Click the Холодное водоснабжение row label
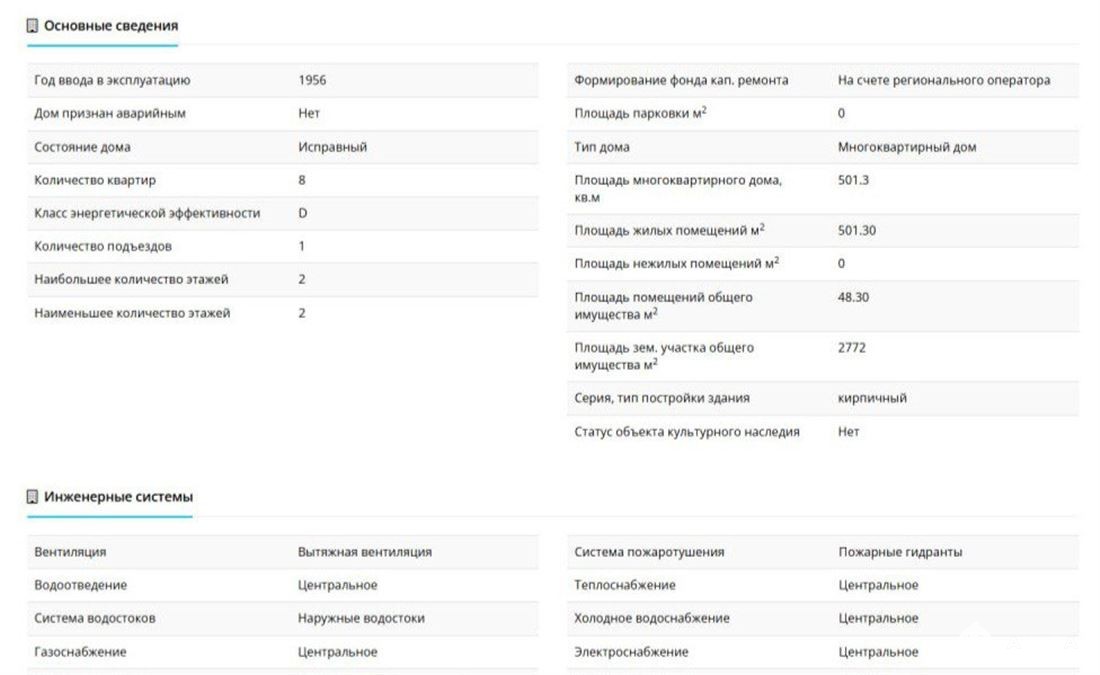 coord(652,618)
